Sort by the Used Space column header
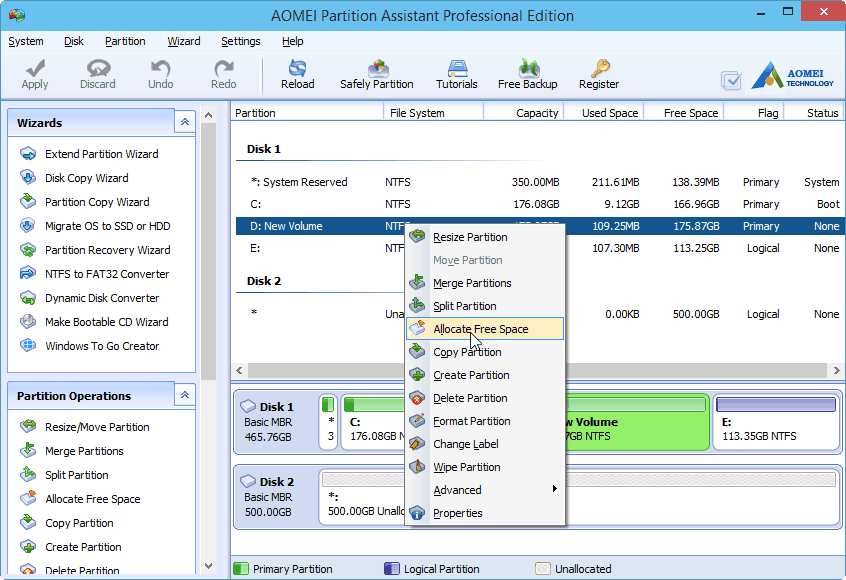Image resolution: width=846 pixels, height=580 pixels. tap(604, 113)
